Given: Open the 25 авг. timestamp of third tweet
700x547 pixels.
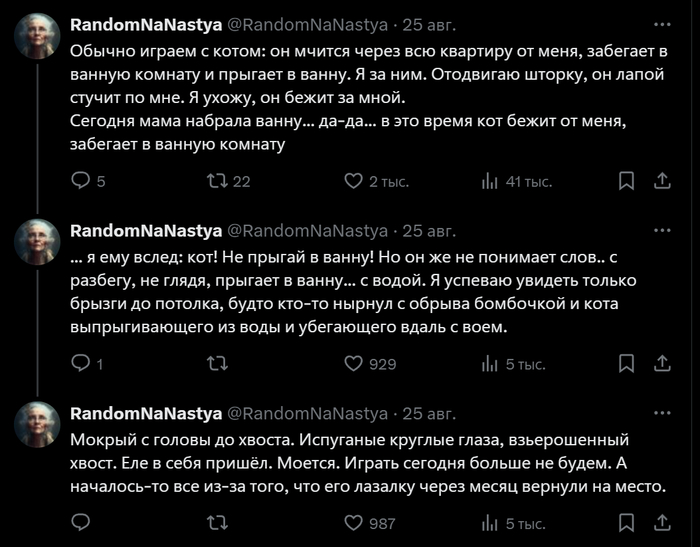Looking at the screenshot, I should [x=429, y=414].
